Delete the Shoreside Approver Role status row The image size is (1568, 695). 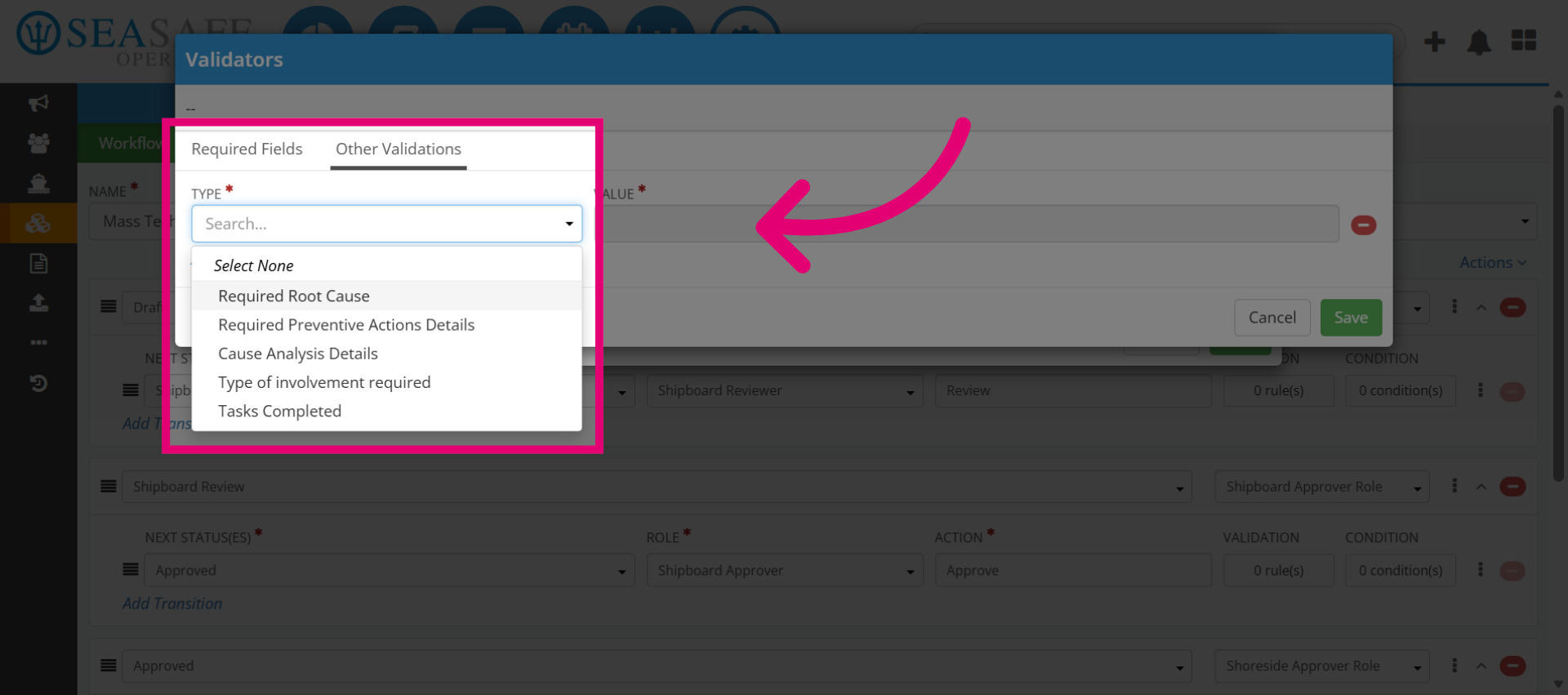pyautogui.click(x=1512, y=666)
